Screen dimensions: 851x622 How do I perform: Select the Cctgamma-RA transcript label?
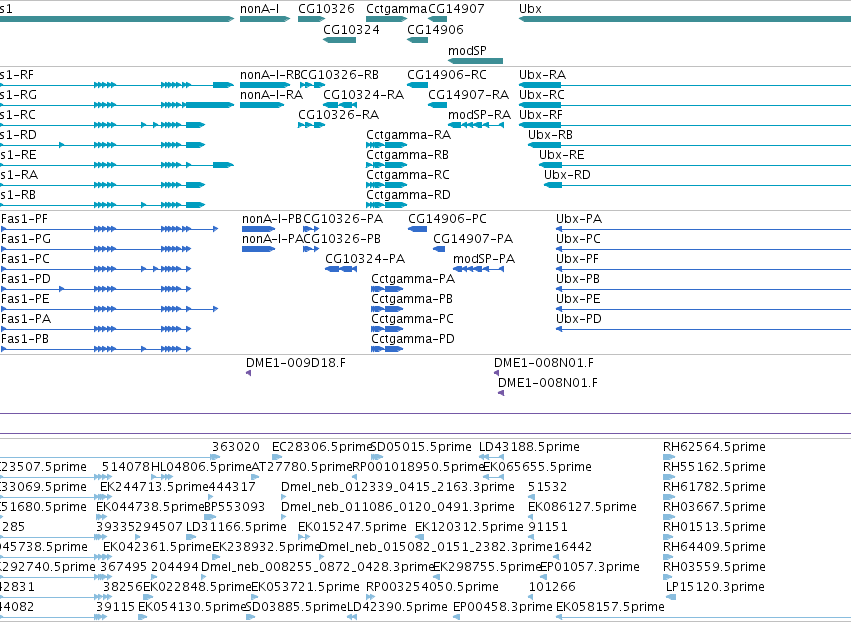coord(409,135)
